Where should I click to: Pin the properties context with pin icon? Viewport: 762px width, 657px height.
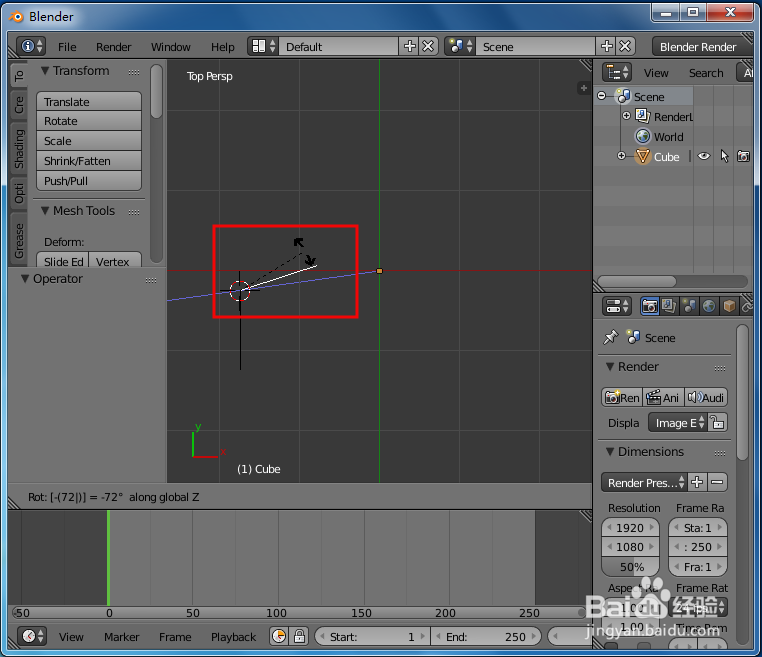pyautogui.click(x=610, y=337)
